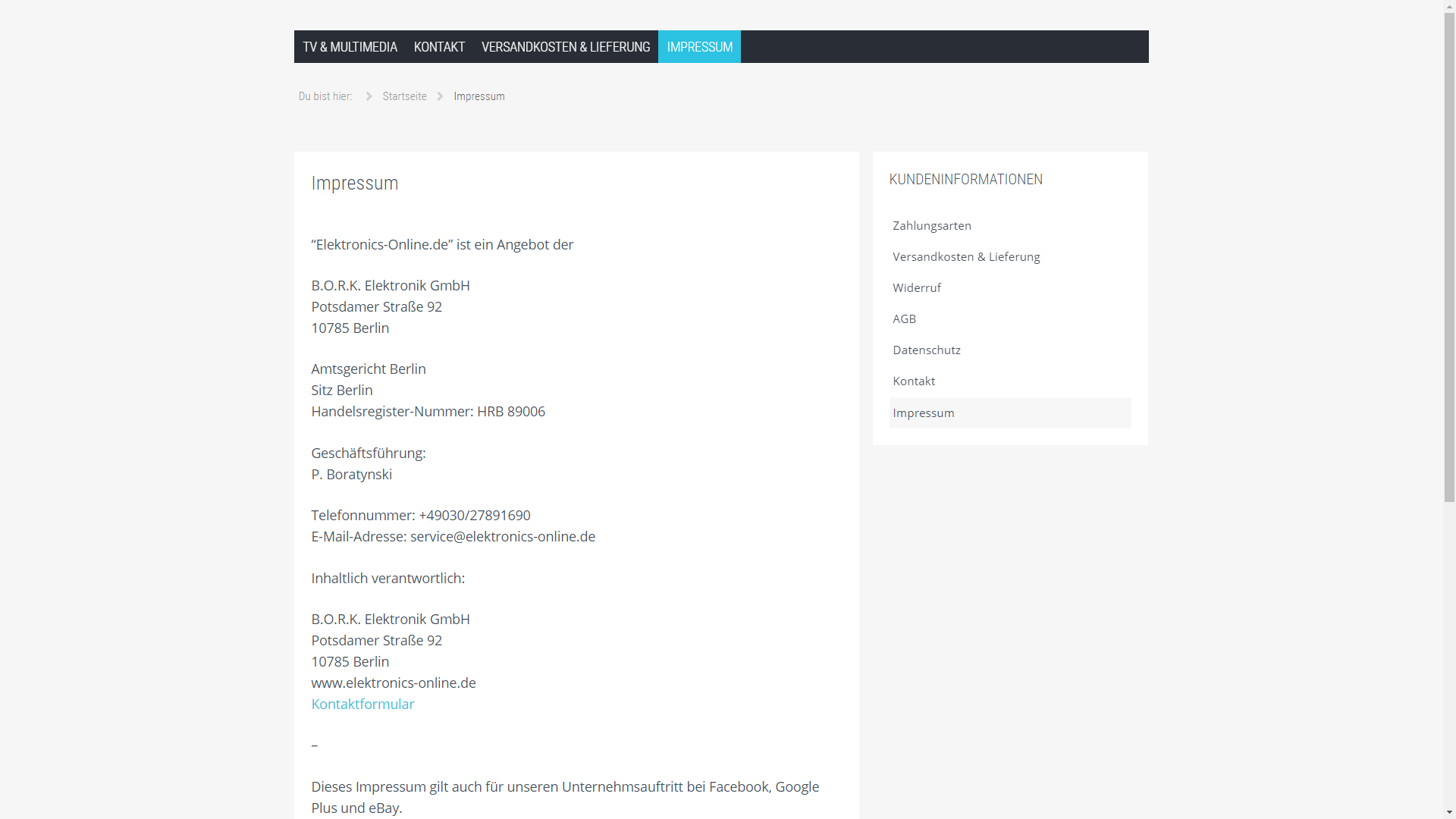Screen dimensions: 1456x819
Task: Click the email service@elektronics-online.de text
Action: coord(503,536)
